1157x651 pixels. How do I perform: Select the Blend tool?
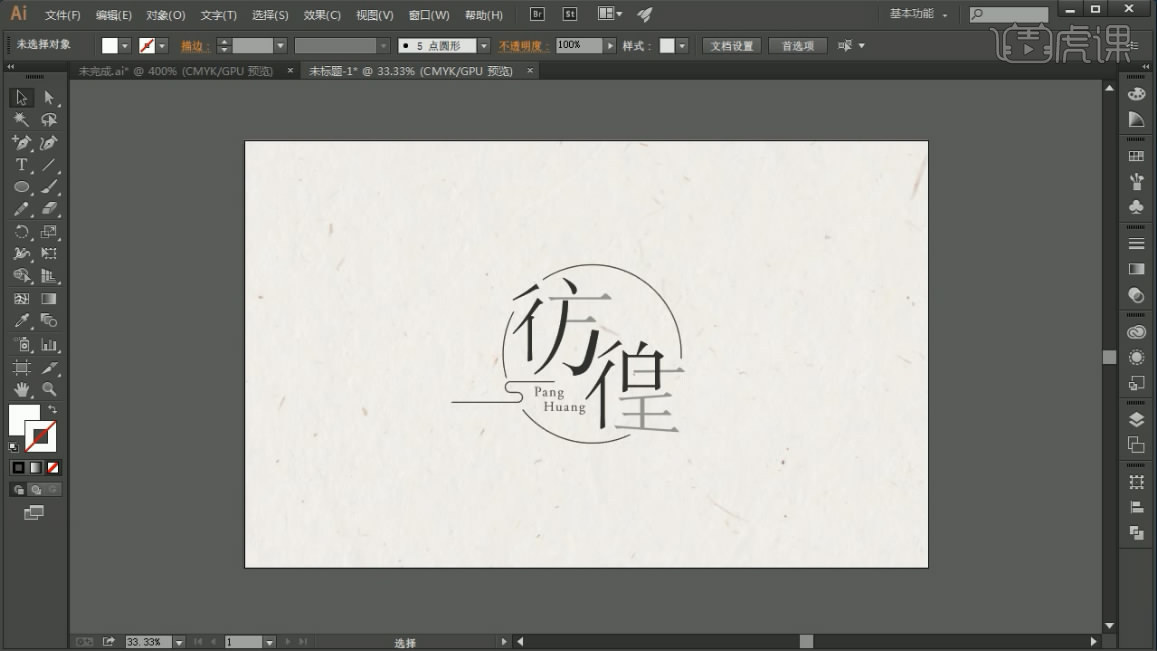point(49,321)
